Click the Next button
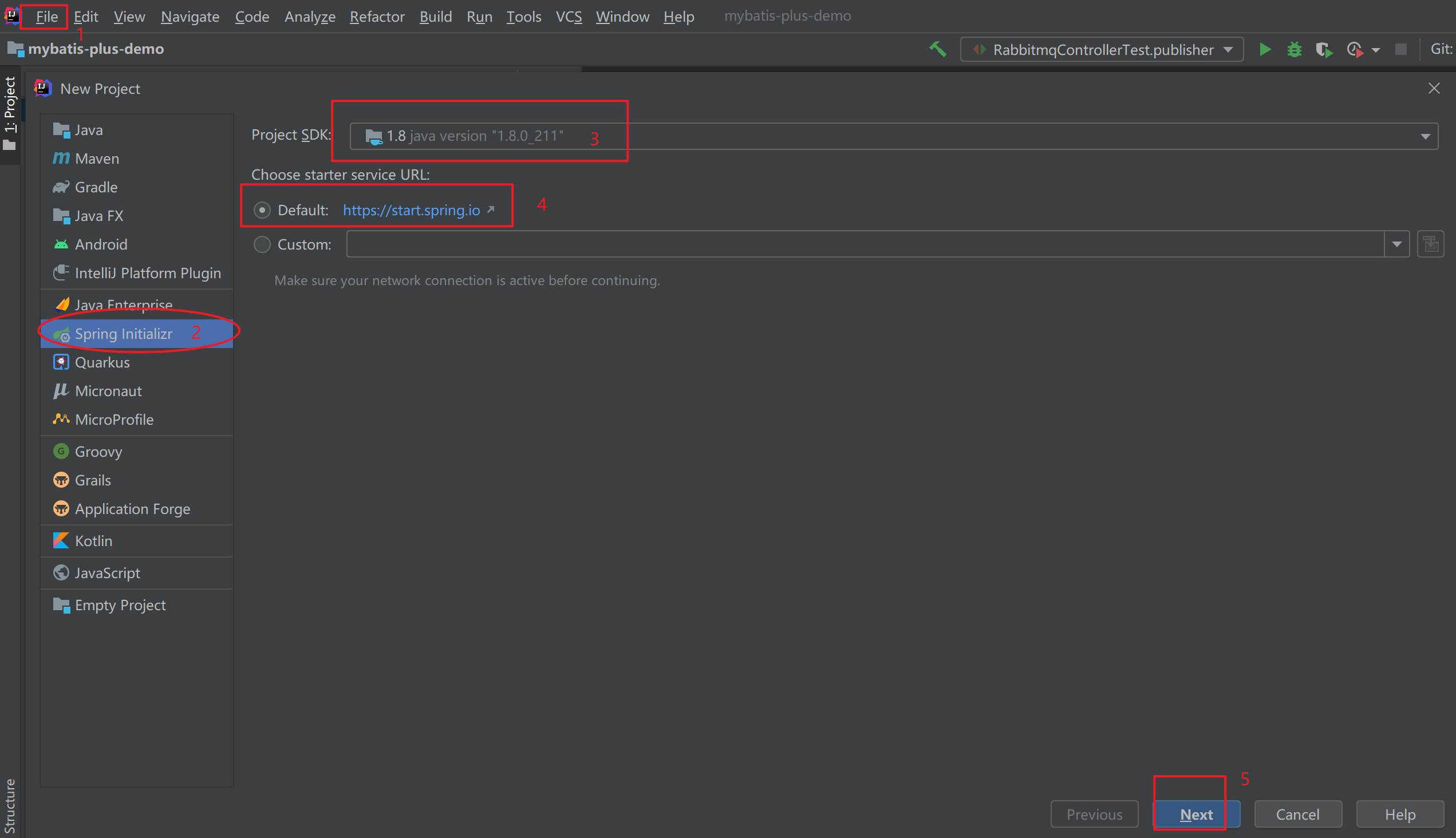Screen dimensions: 1456x838 pyautogui.click(x=1197, y=815)
